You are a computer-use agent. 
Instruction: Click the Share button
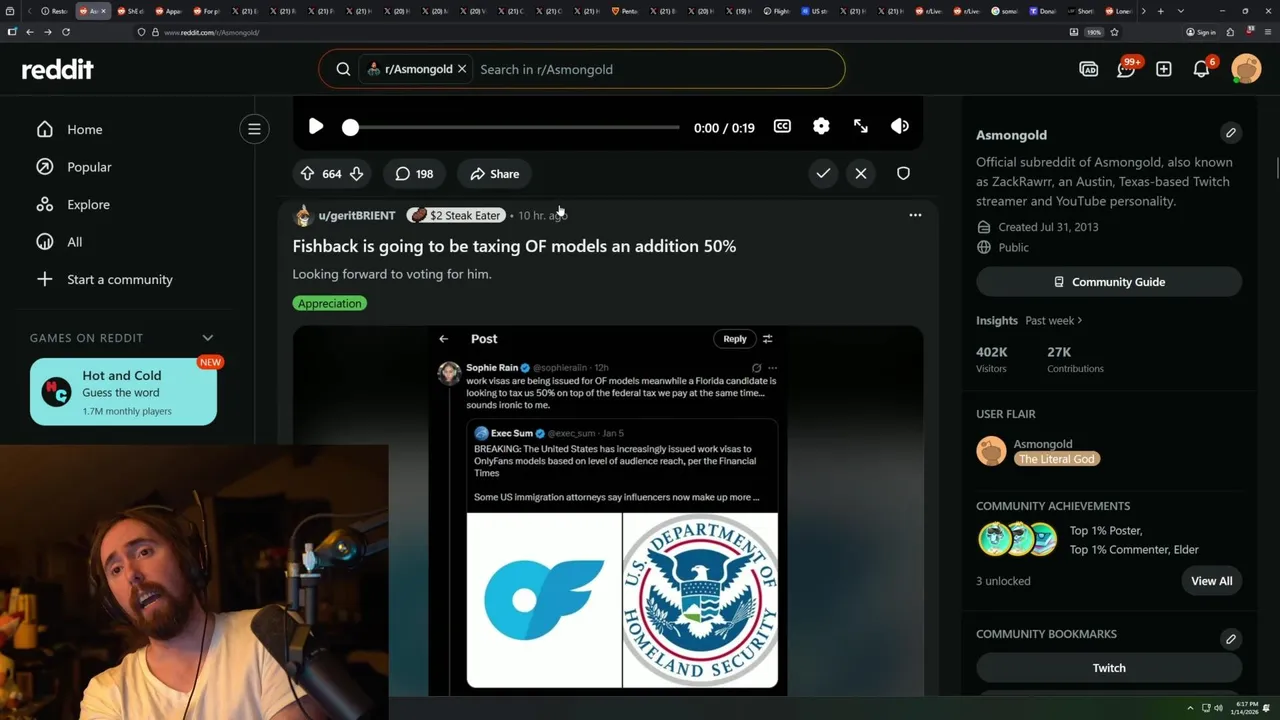tap(495, 174)
